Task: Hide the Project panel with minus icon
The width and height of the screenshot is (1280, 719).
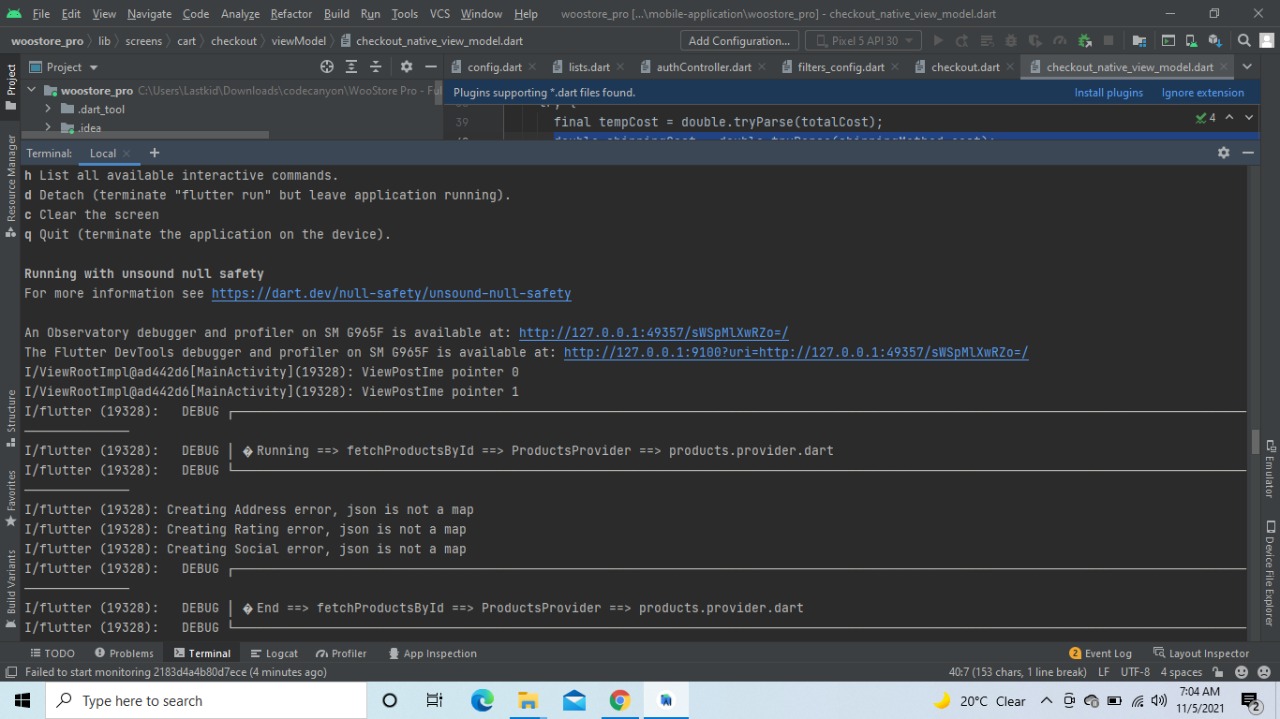Action: click(x=431, y=67)
